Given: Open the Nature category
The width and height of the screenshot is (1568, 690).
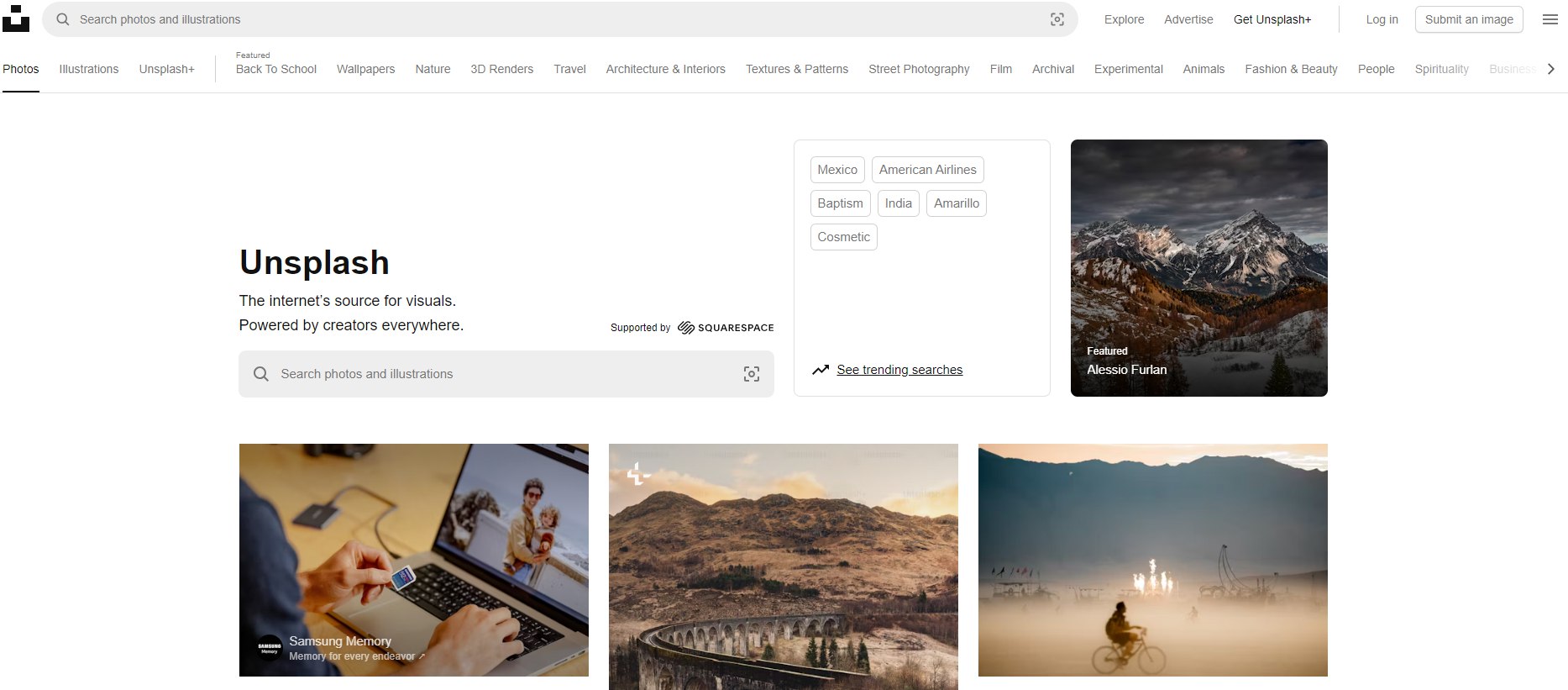Looking at the screenshot, I should coord(433,69).
